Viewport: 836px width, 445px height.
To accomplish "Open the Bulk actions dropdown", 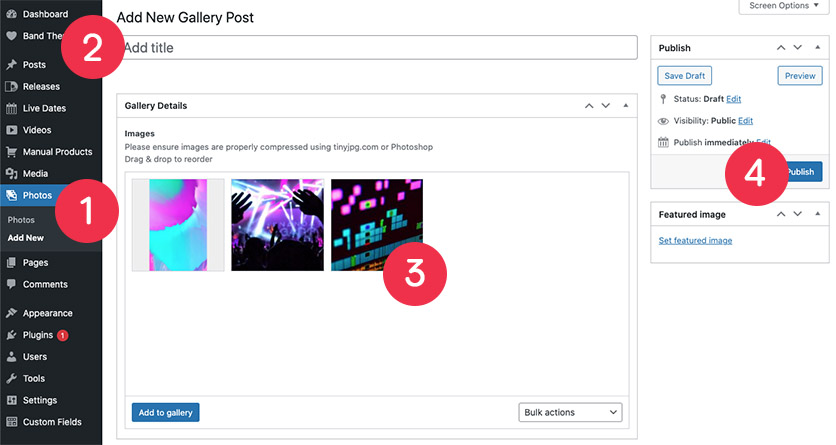I will tap(570, 412).
